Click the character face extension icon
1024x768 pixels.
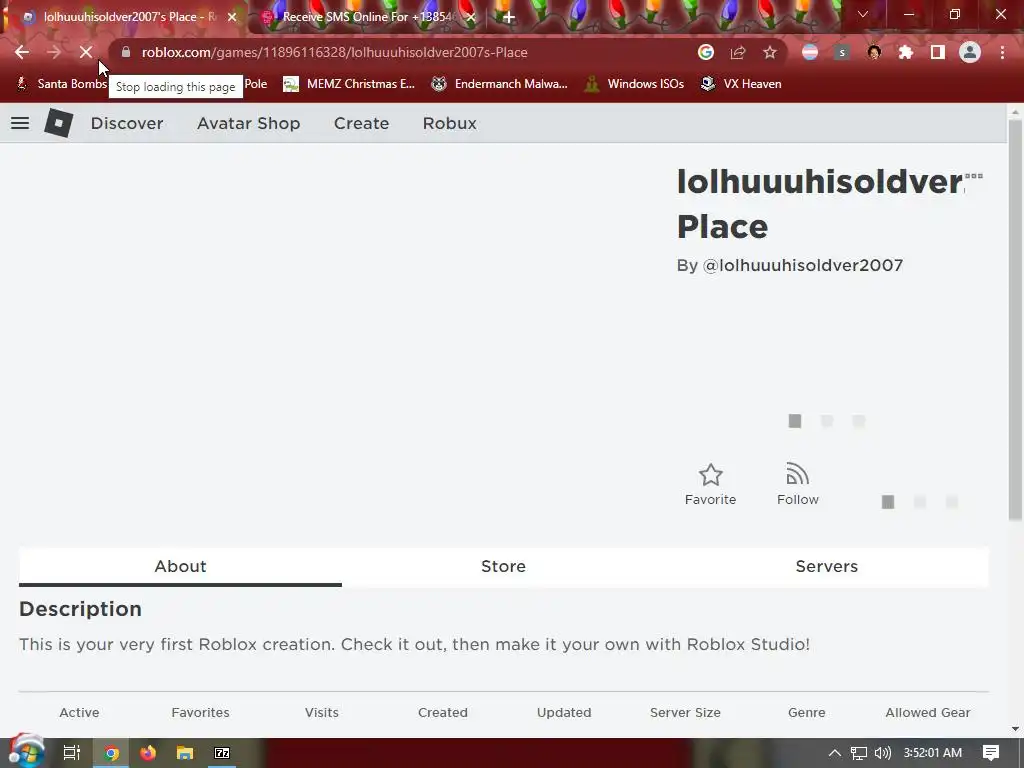pyautogui.click(x=874, y=52)
